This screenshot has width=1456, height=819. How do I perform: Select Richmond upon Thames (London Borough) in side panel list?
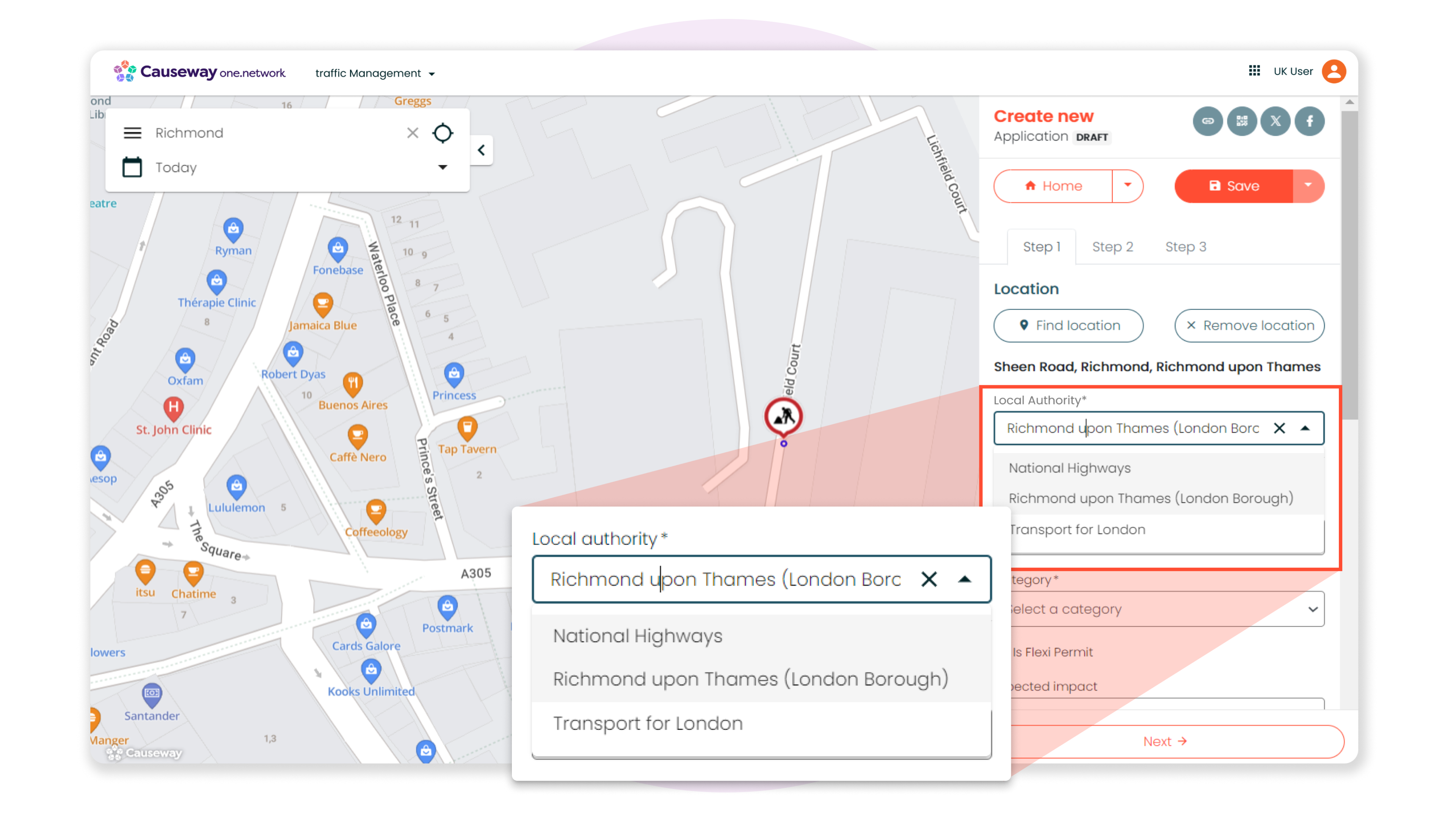point(1158,498)
